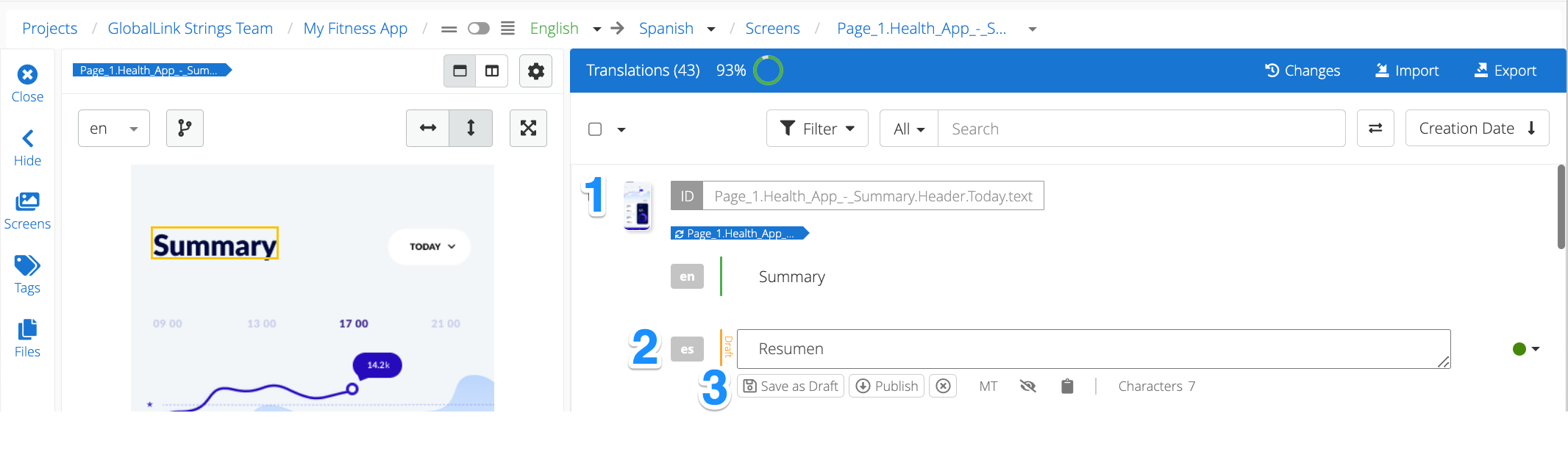Image resolution: width=1568 pixels, height=460 pixels.
Task: Open My Fitness App breadcrumb
Action: point(355,29)
